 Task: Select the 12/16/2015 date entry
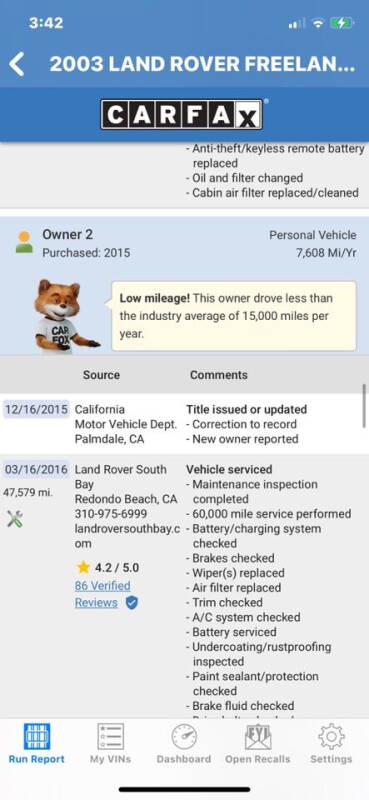pos(36,409)
